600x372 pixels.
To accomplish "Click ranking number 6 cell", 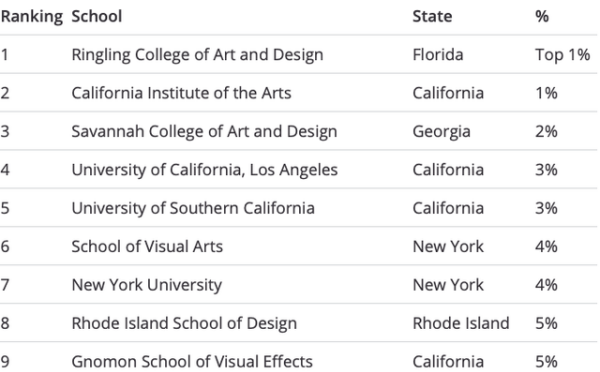I will [x=5, y=246].
